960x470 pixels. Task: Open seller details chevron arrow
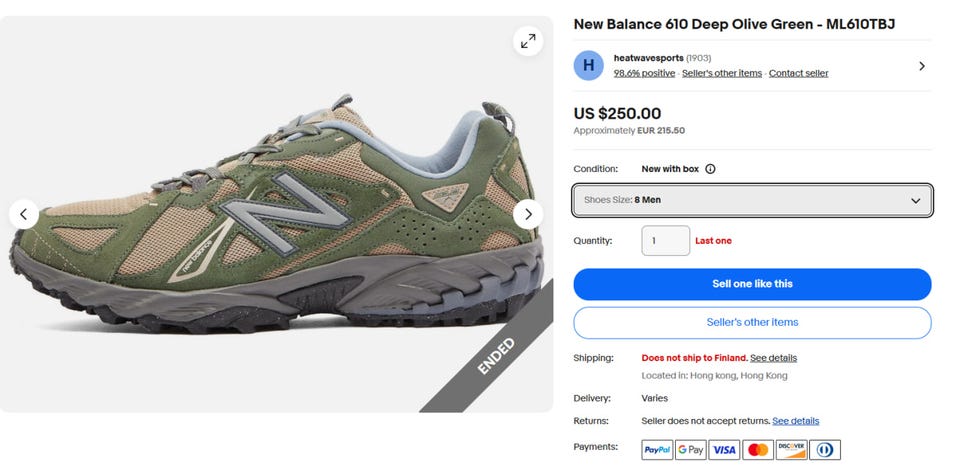pyautogui.click(x=921, y=66)
